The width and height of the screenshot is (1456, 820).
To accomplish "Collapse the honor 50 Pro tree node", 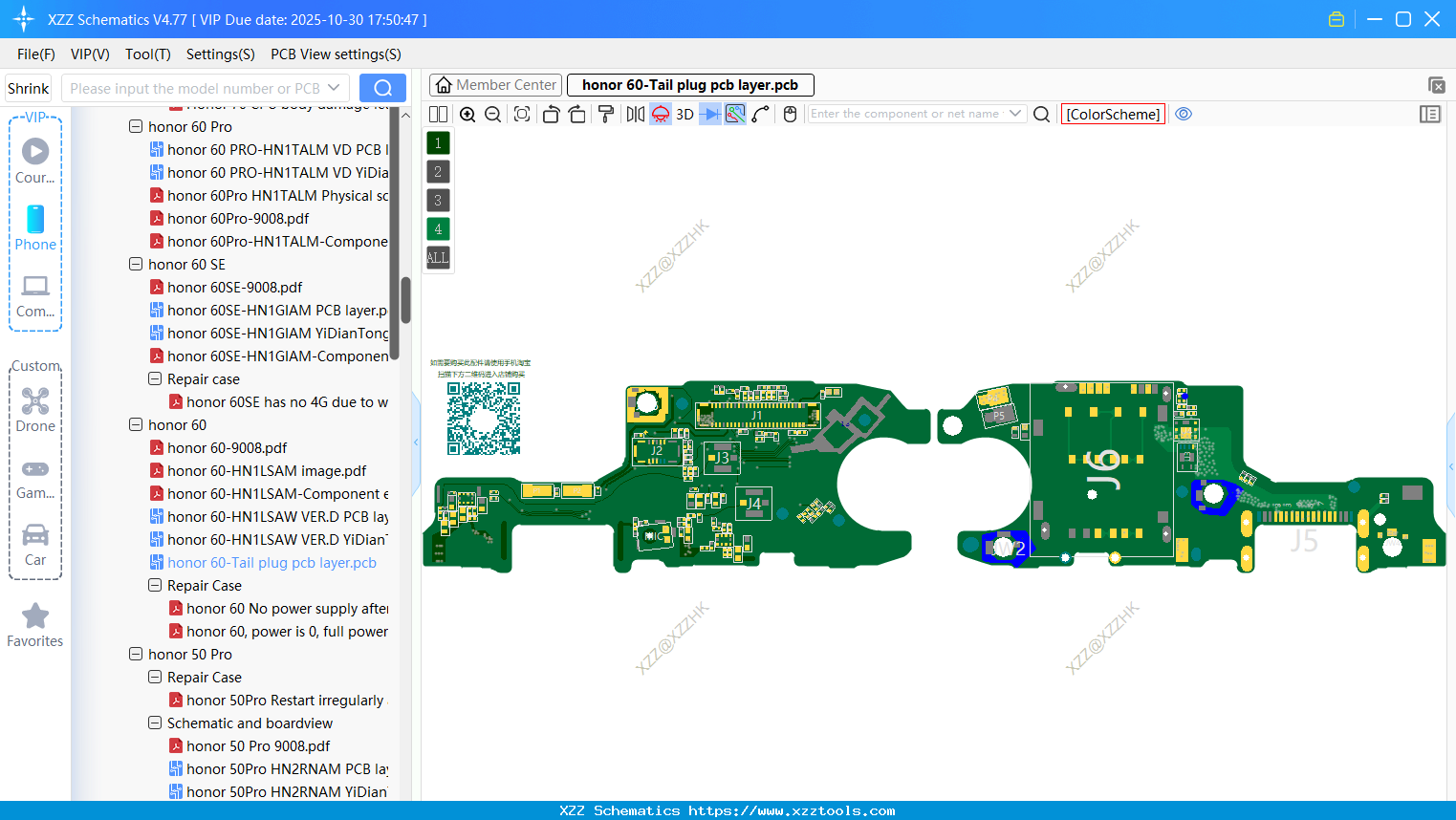I will [x=136, y=654].
